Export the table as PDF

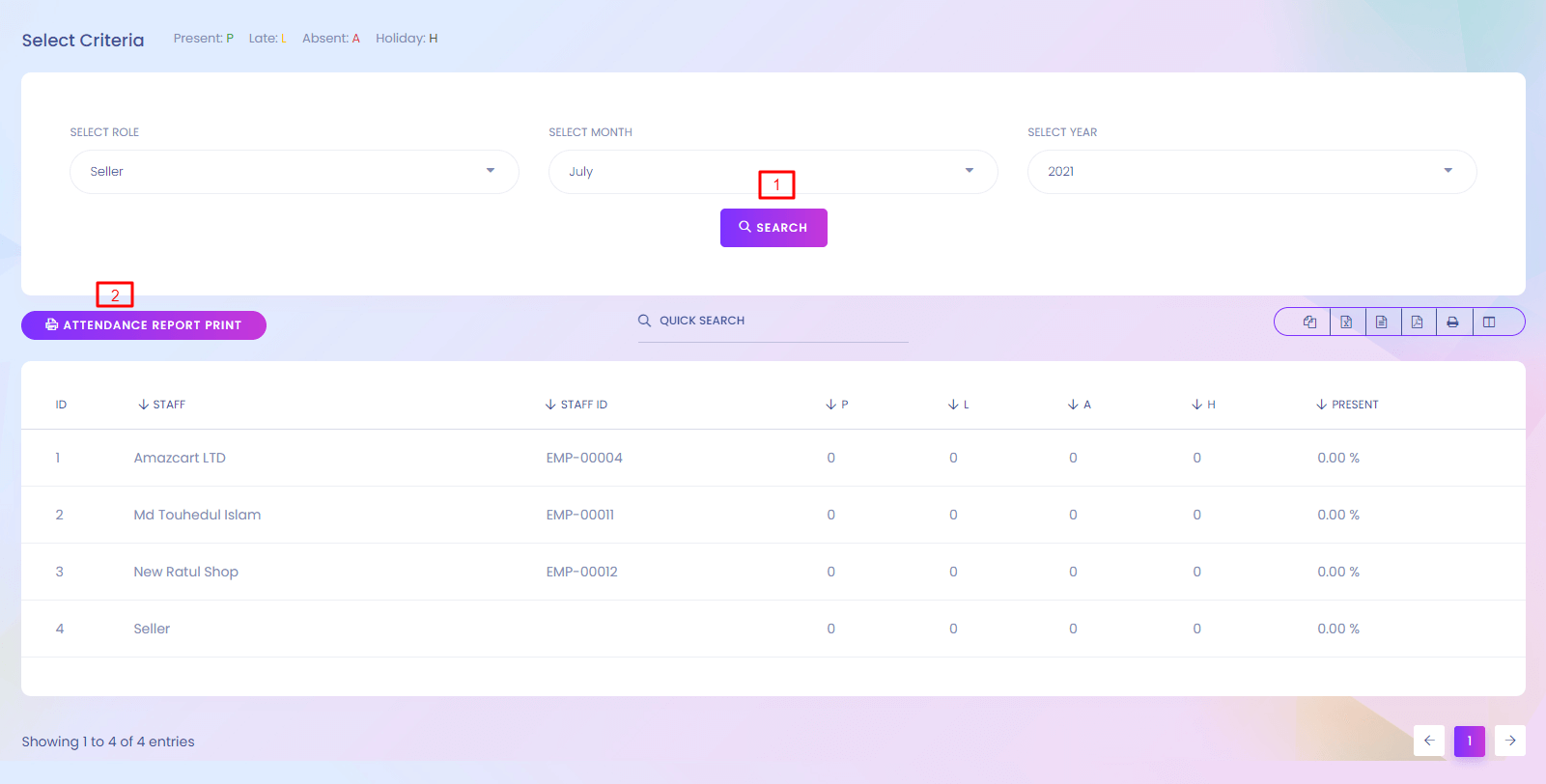(x=1418, y=322)
